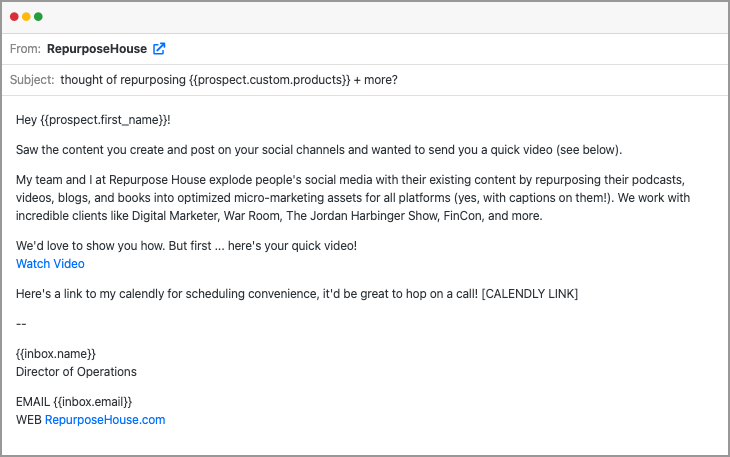Place cursor in "Saw the content" paragraph
Screen dimensions: 730x457
point(318,150)
